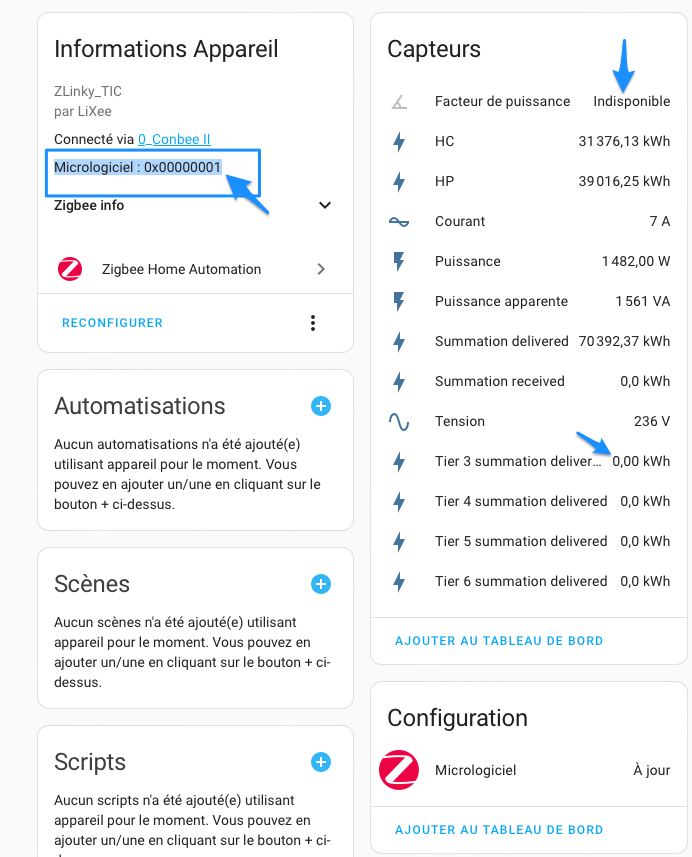Open the Summation delivered sensor row
This screenshot has height=857, width=692.
tap(529, 342)
